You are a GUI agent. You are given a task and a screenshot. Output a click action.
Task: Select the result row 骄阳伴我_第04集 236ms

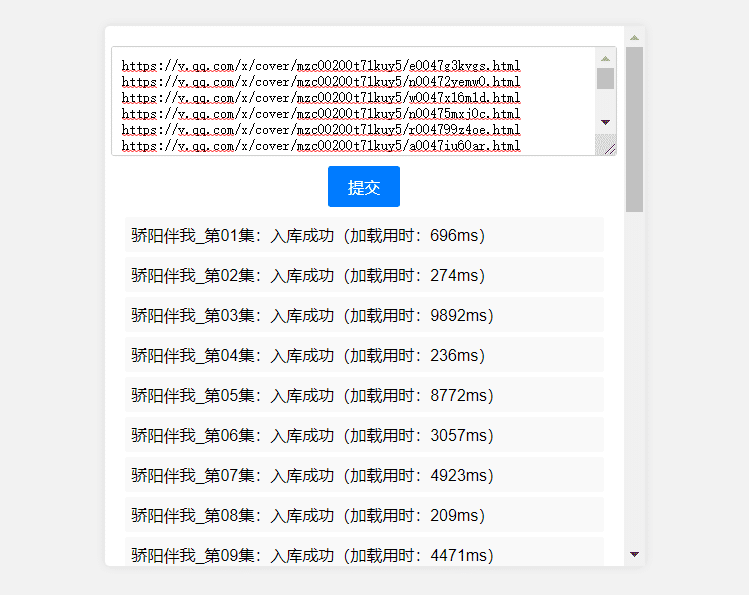pyautogui.click(x=364, y=355)
